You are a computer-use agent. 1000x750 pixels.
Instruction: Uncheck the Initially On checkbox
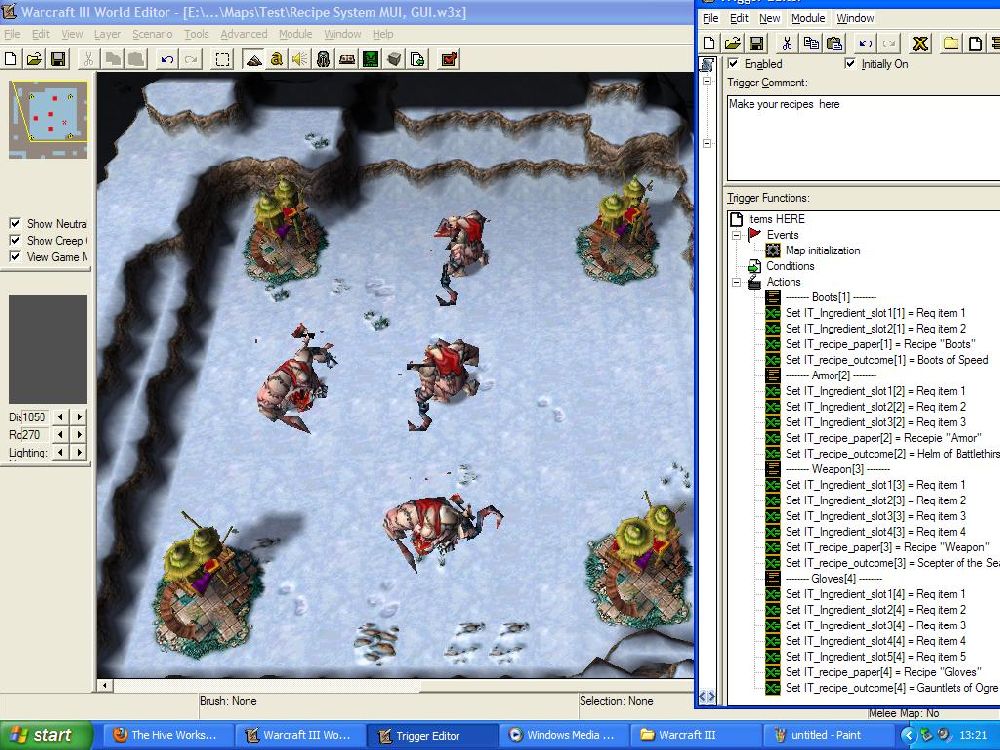tap(849, 63)
